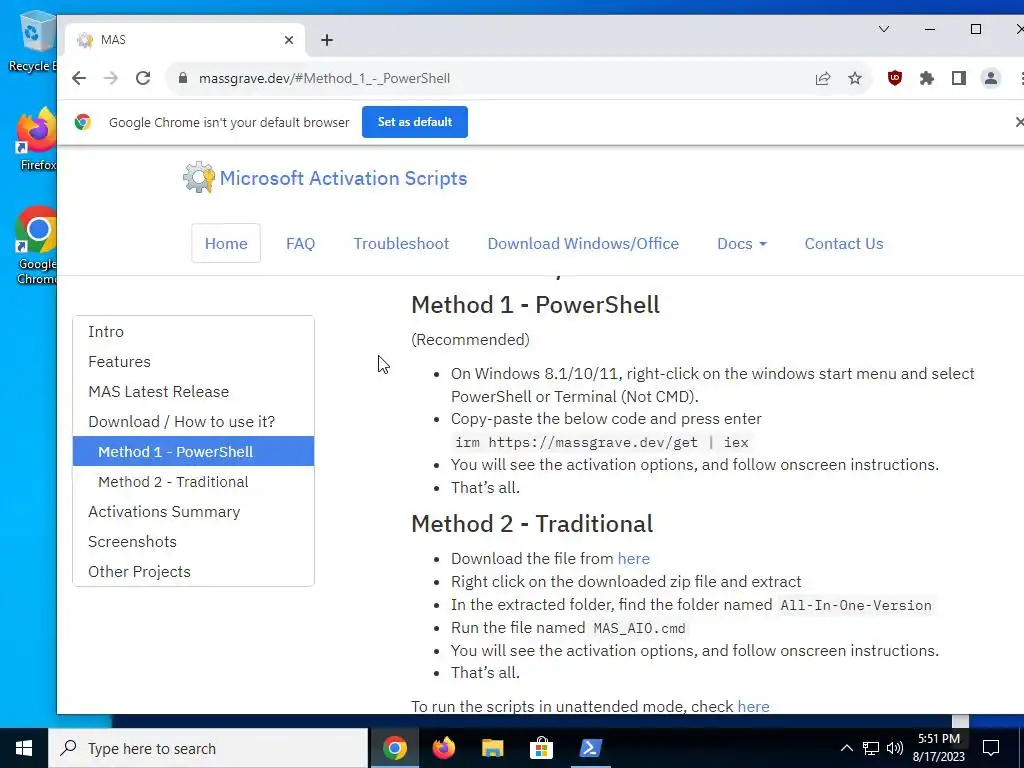Show hidden tray icons chevron

coord(846,748)
